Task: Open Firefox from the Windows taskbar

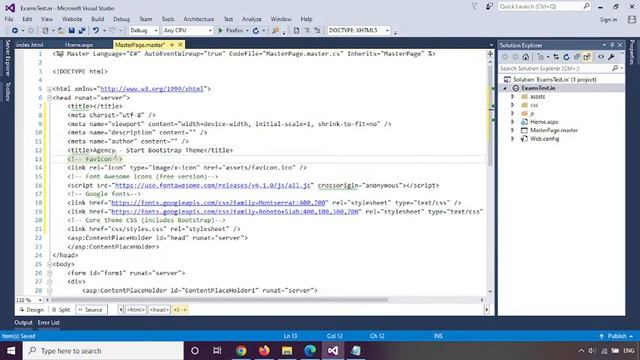Action: pyautogui.click(x=264, y=351)
